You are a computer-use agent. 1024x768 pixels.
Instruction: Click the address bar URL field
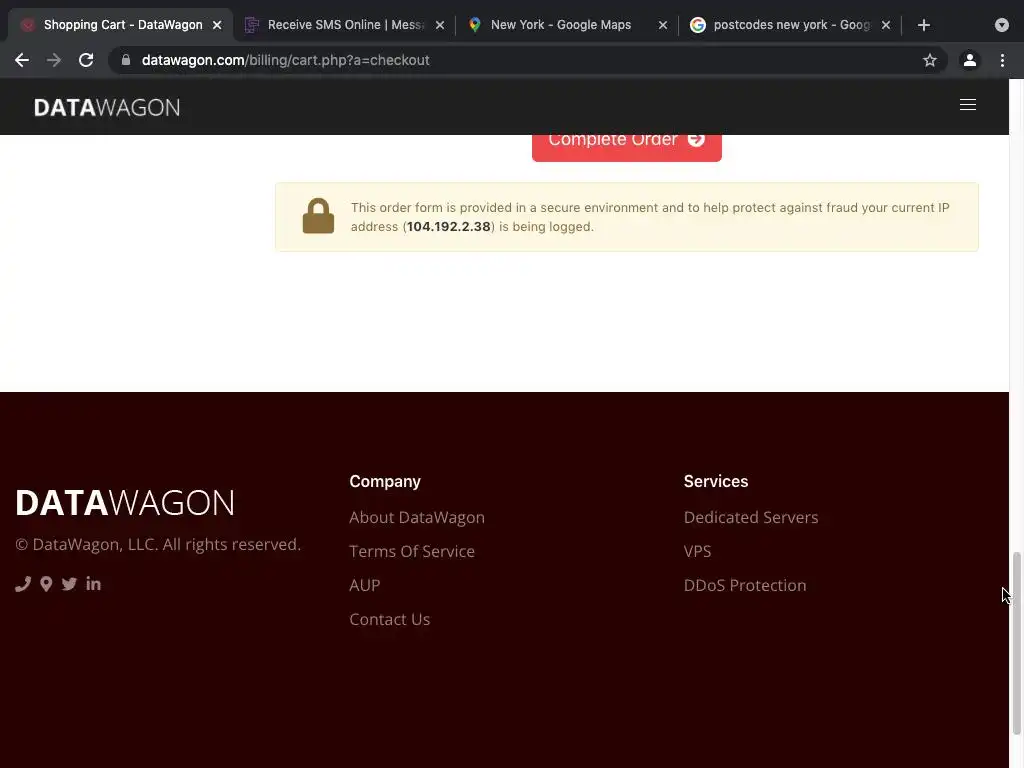pyautogui.click(x=526, y=60)
